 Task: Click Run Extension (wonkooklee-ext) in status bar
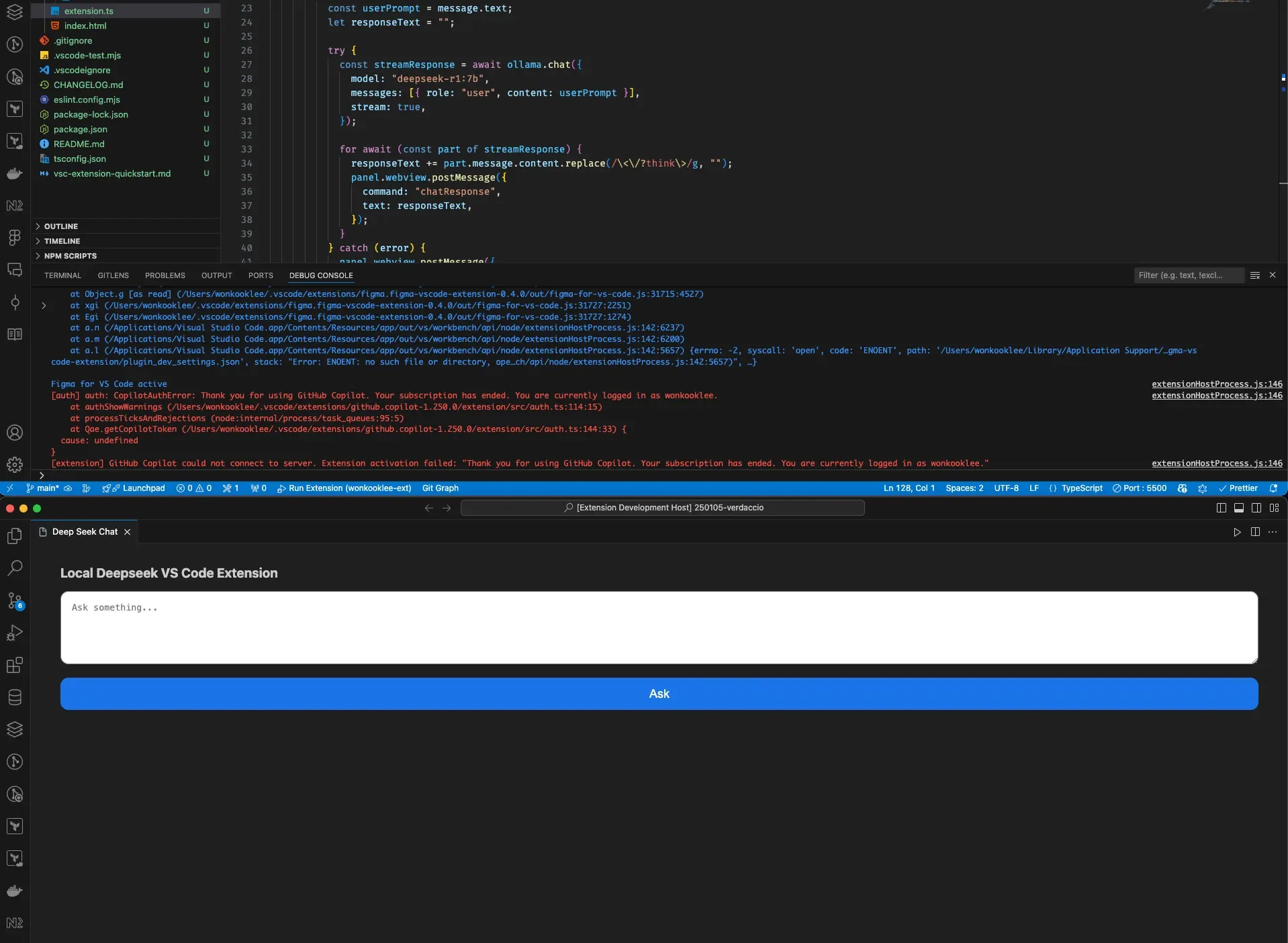[x=344, y=488]
